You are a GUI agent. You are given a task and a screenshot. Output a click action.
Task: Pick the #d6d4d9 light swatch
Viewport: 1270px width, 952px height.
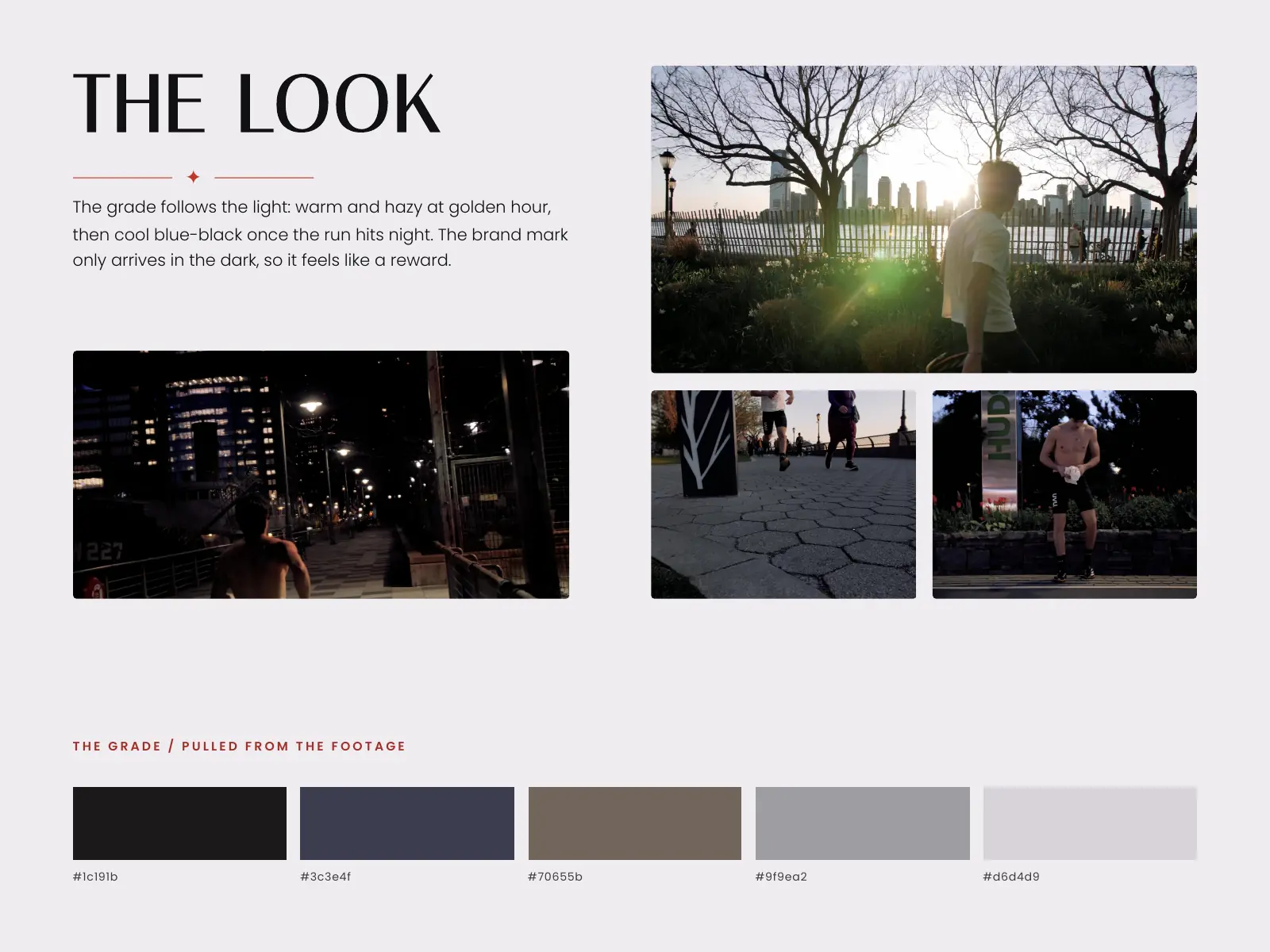(x=1090, y=823)
